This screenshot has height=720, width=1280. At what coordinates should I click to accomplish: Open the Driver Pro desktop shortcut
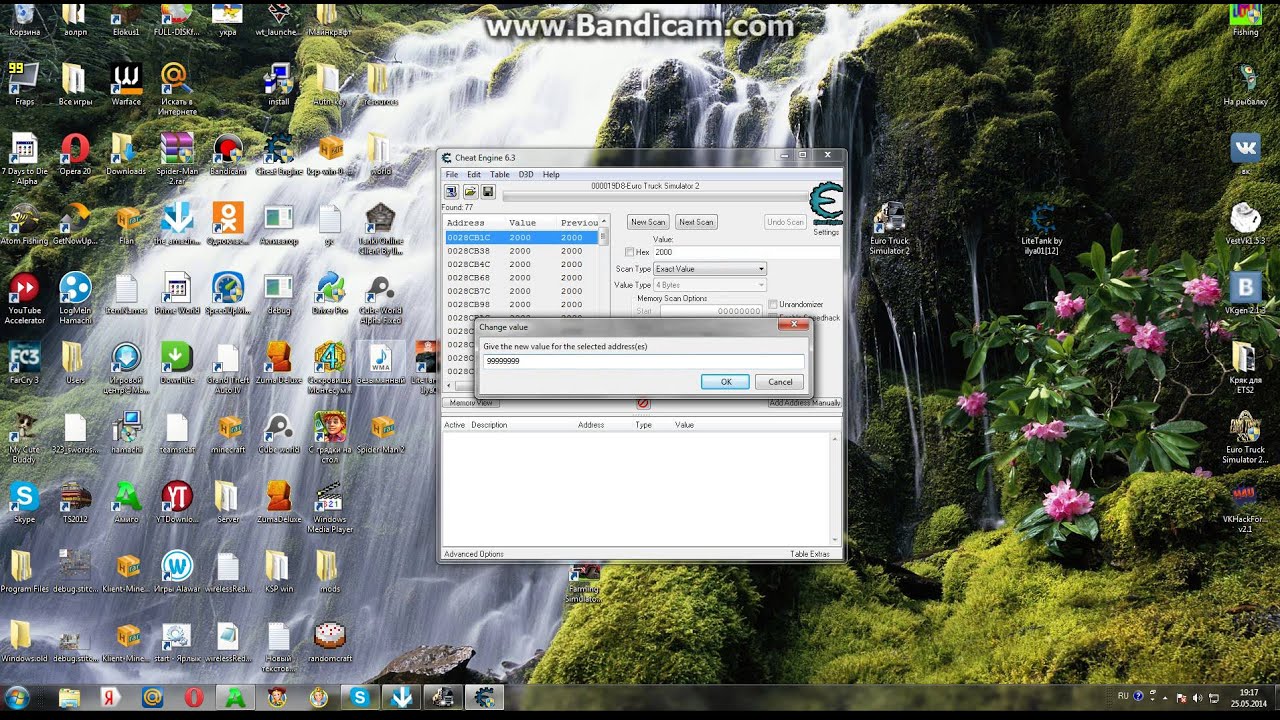pos(329,294)
